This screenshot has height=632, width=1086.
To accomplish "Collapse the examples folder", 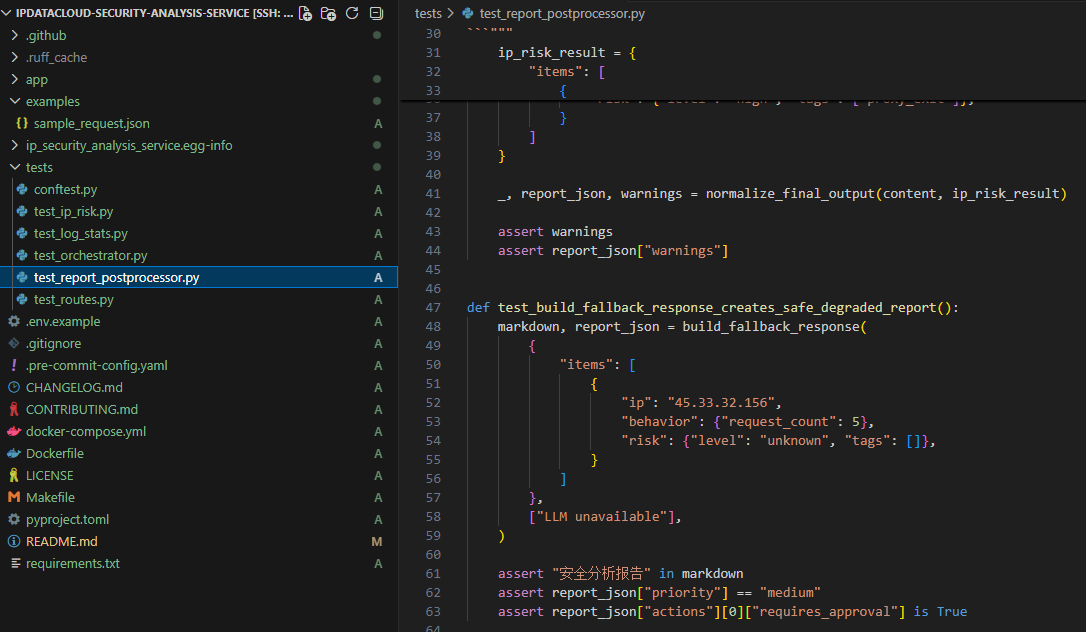I will coord(15,101).
